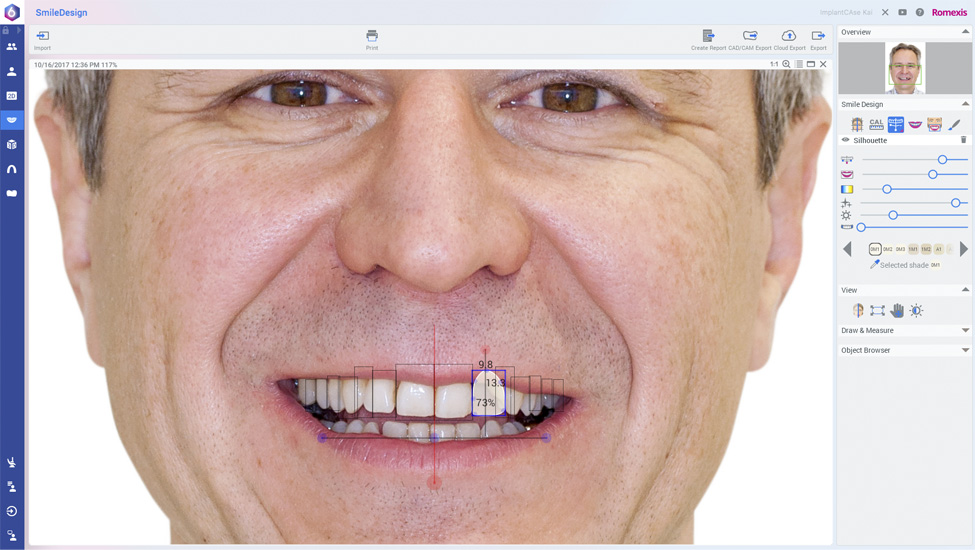
Task: Select the 1M1 shade swatch
Action: click(913, 249)
